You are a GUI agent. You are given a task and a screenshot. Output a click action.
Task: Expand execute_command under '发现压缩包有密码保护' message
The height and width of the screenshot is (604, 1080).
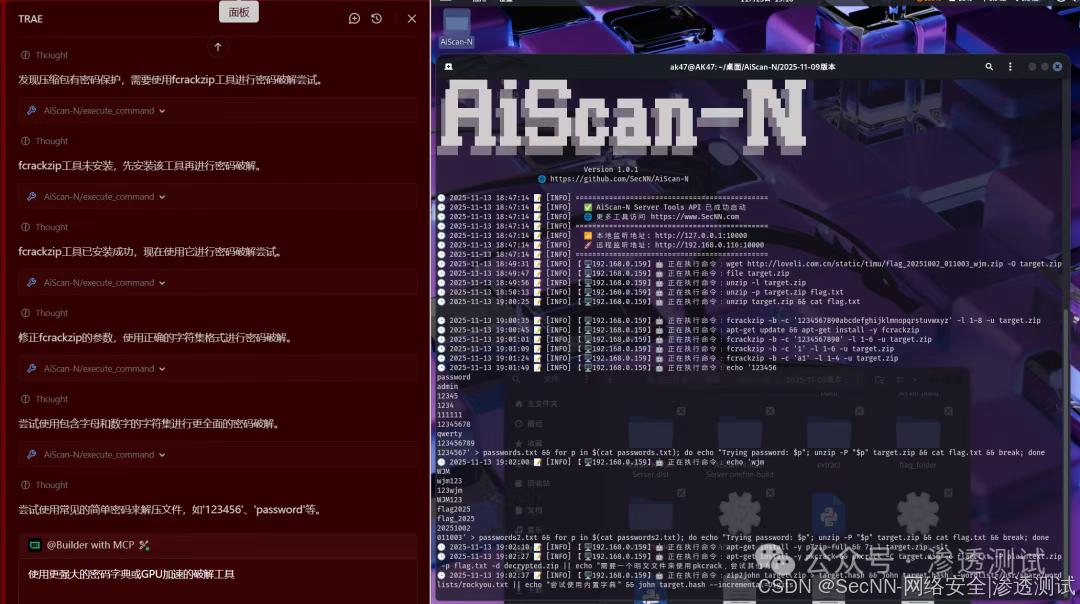click(218, 110)
